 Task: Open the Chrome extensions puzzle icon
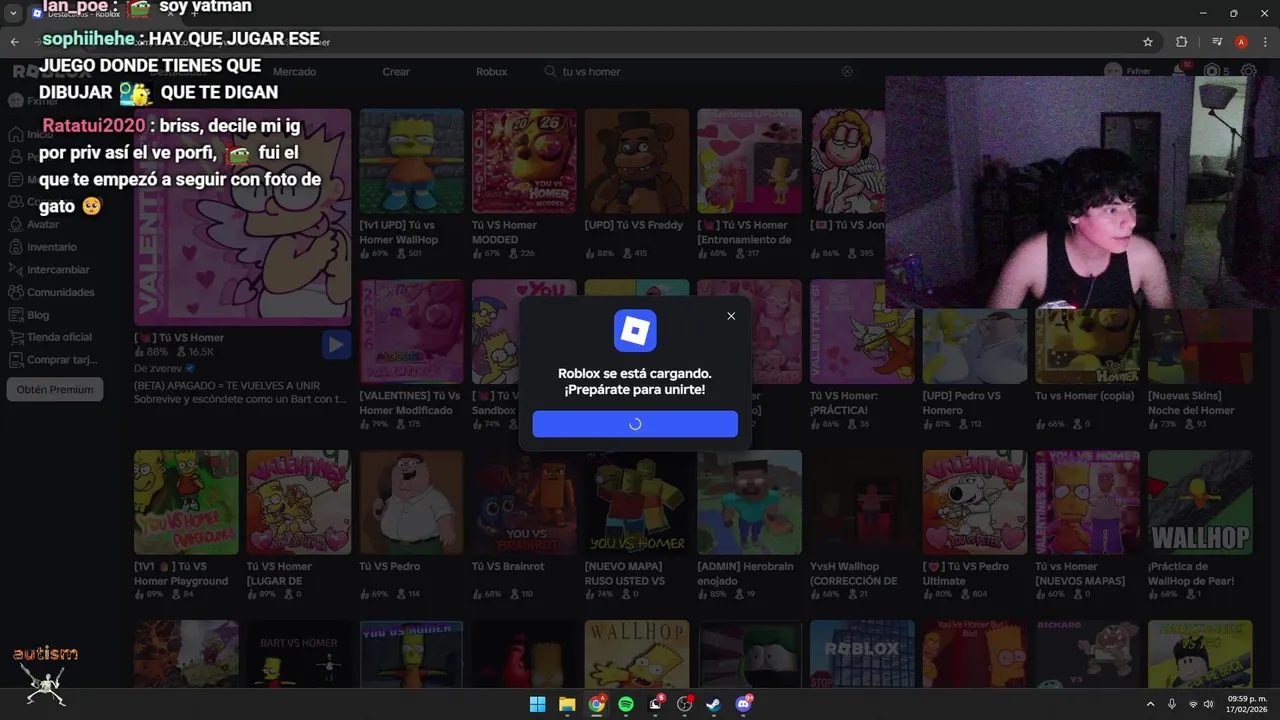(1181, 42)
